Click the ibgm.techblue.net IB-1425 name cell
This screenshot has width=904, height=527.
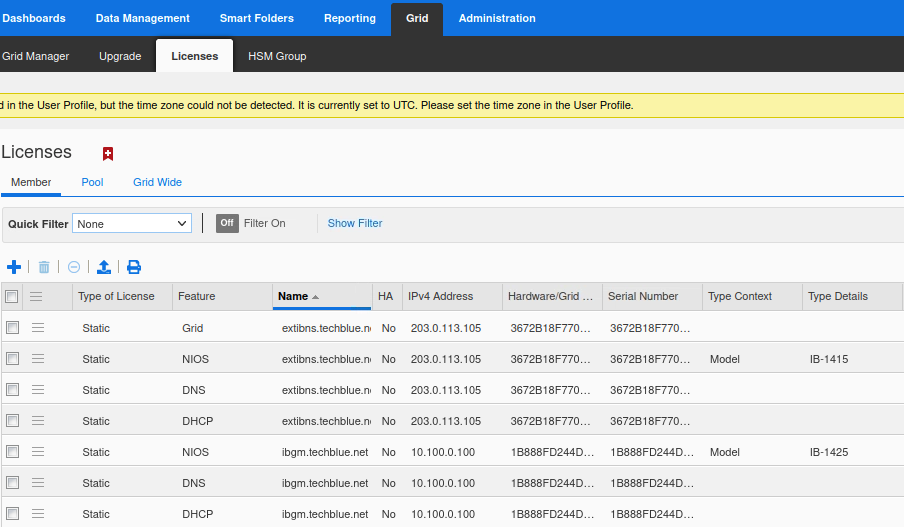point(324,452)
